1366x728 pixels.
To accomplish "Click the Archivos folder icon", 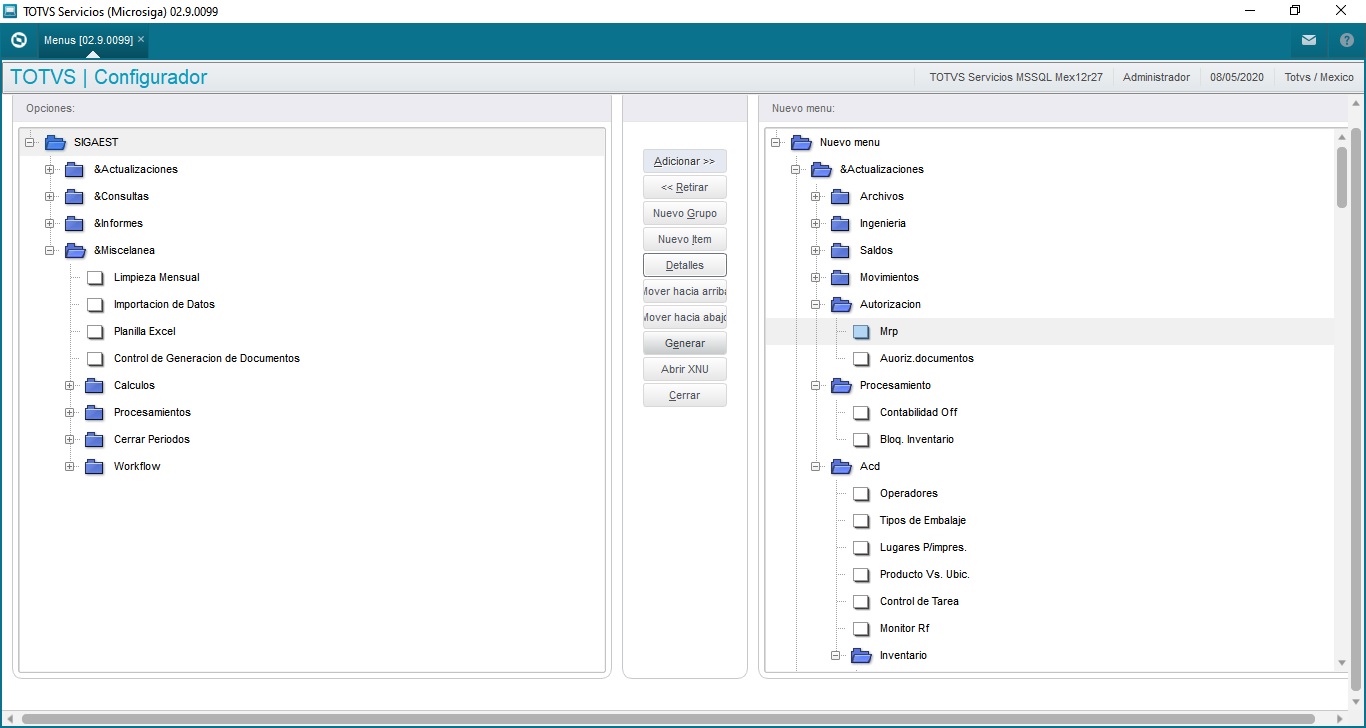I will click(840, 196).
